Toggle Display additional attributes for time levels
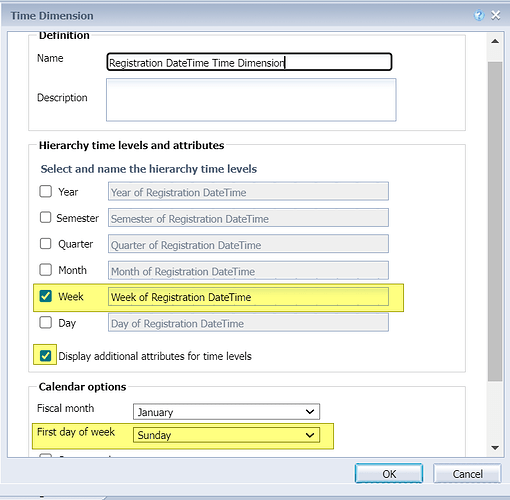 (x=46, y=356)
